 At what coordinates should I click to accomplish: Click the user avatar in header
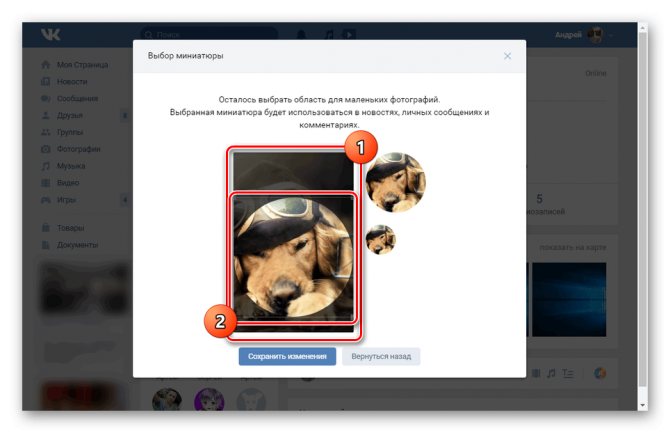[595, 35]
